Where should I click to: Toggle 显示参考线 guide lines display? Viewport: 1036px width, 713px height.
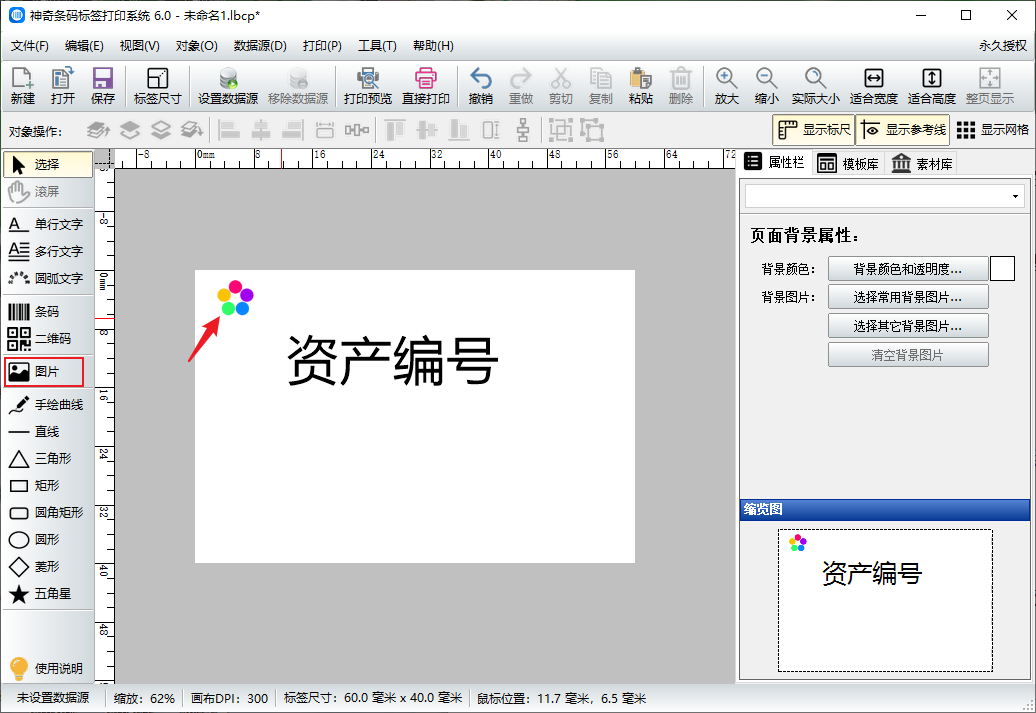(903, 130)
